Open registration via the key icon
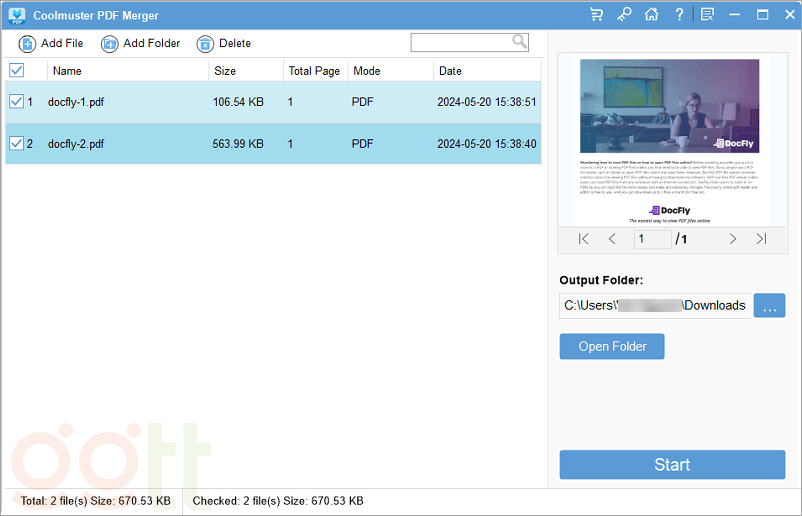The height and width of the screenshot is (516, 802). (x=624, y=15)
